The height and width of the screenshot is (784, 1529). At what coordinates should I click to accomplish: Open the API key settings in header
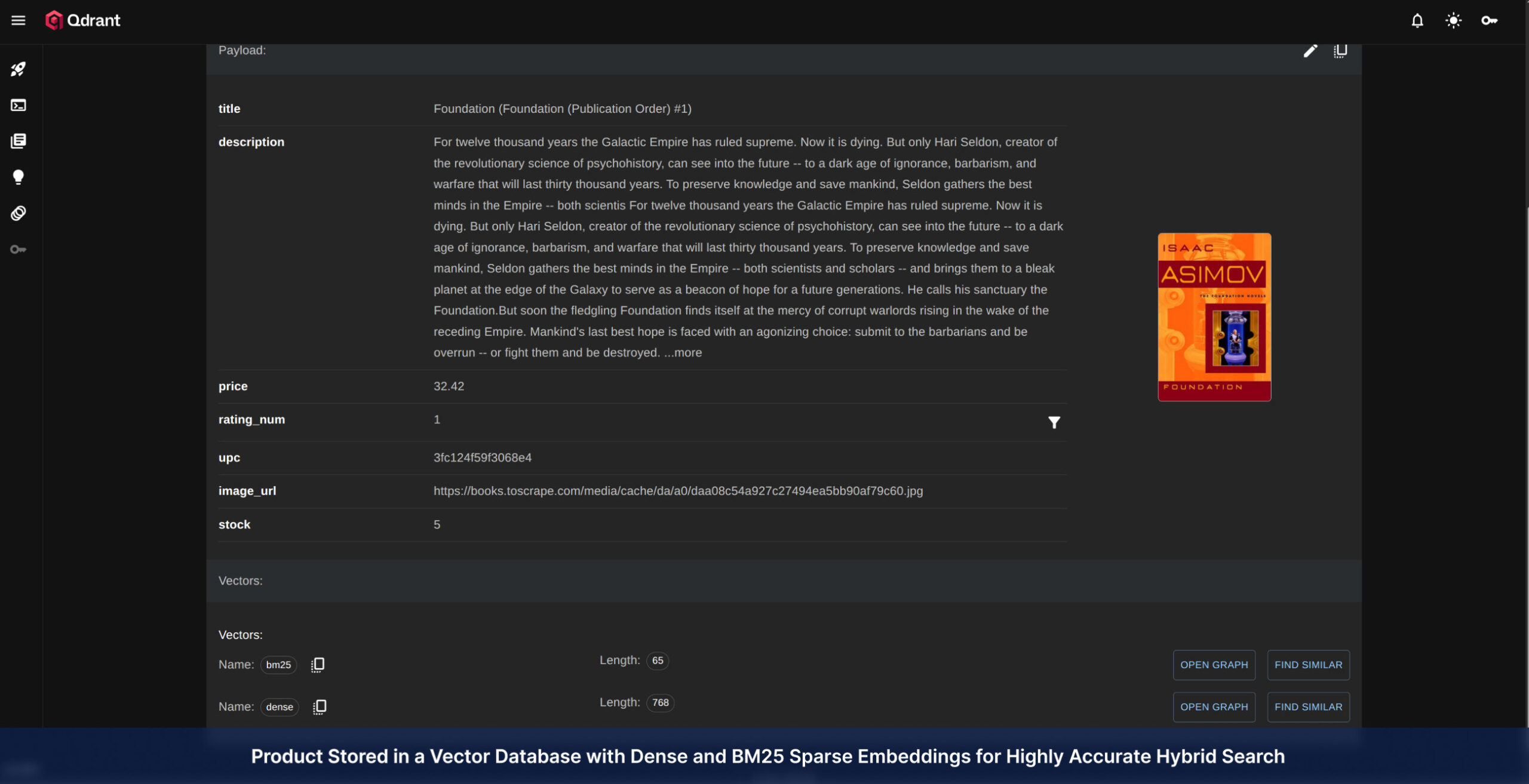(1489, 21)
